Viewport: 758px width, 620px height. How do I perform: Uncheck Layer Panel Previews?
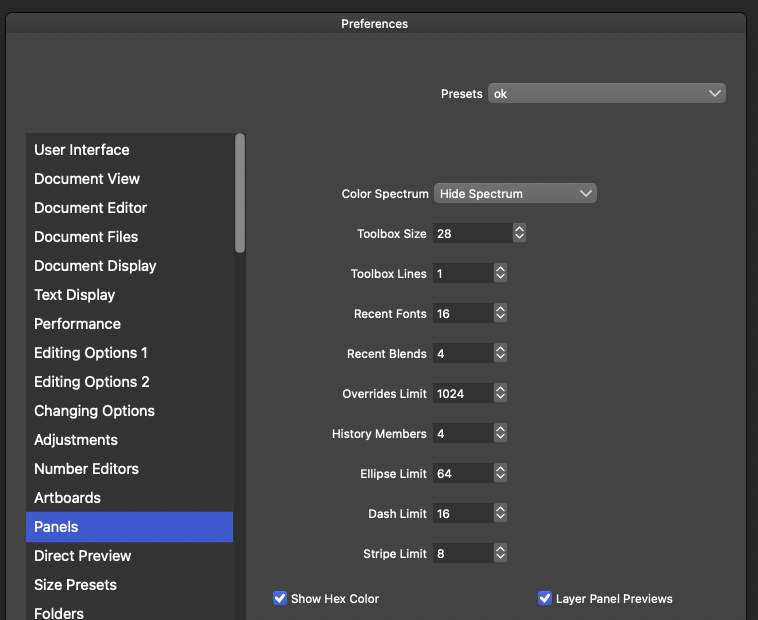(x=545, y=598)
